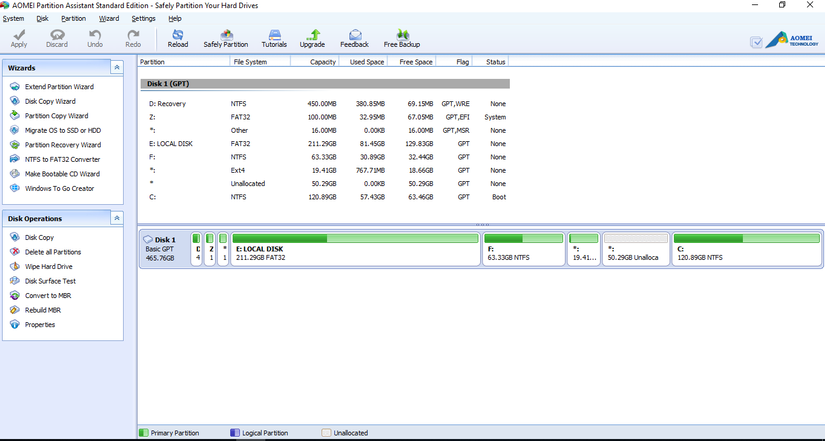The image size is (825, 441).
Task: Sort by the Used Space column header
Action: [363, 62]
